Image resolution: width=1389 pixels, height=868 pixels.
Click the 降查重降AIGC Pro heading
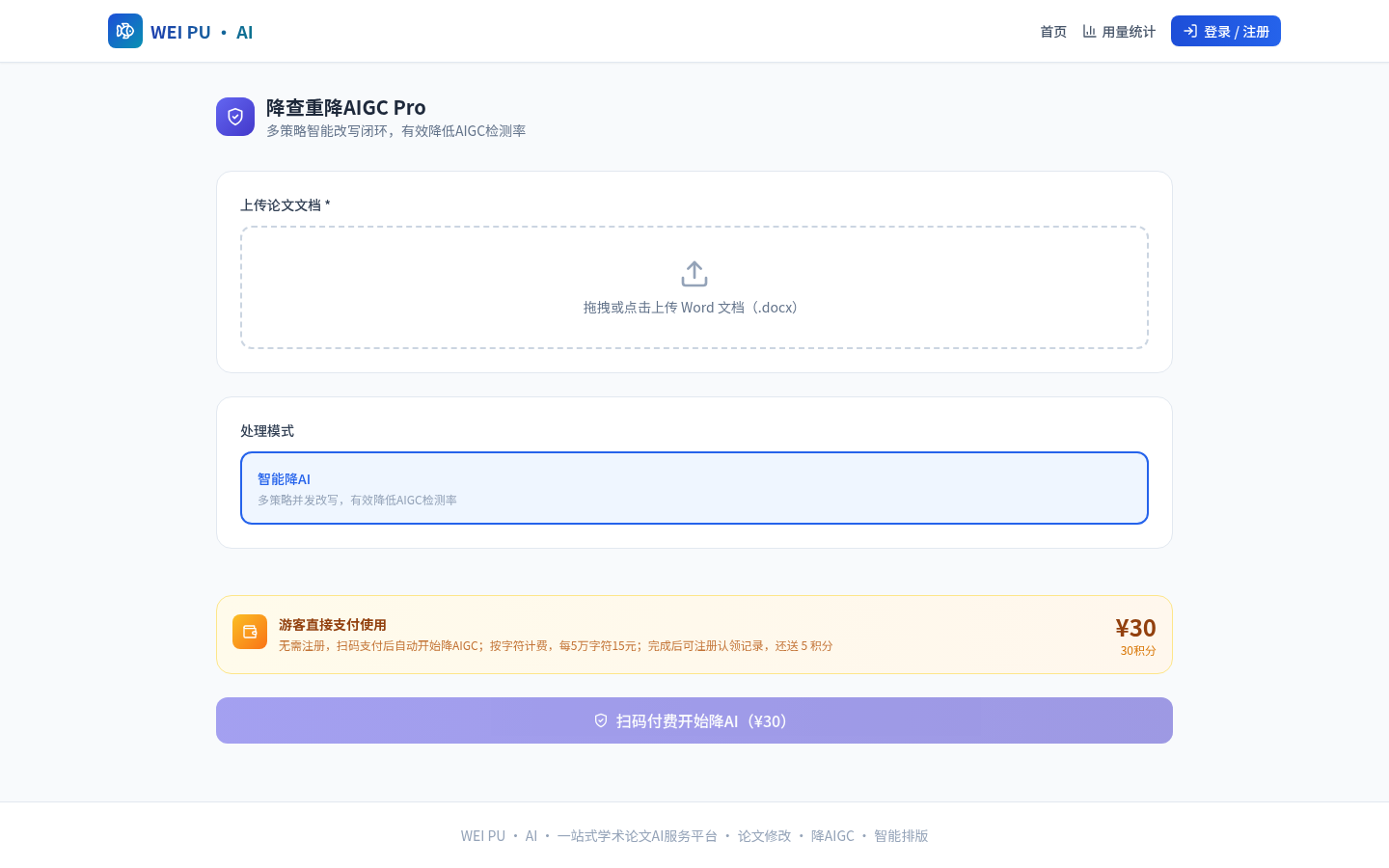[346, 108]
